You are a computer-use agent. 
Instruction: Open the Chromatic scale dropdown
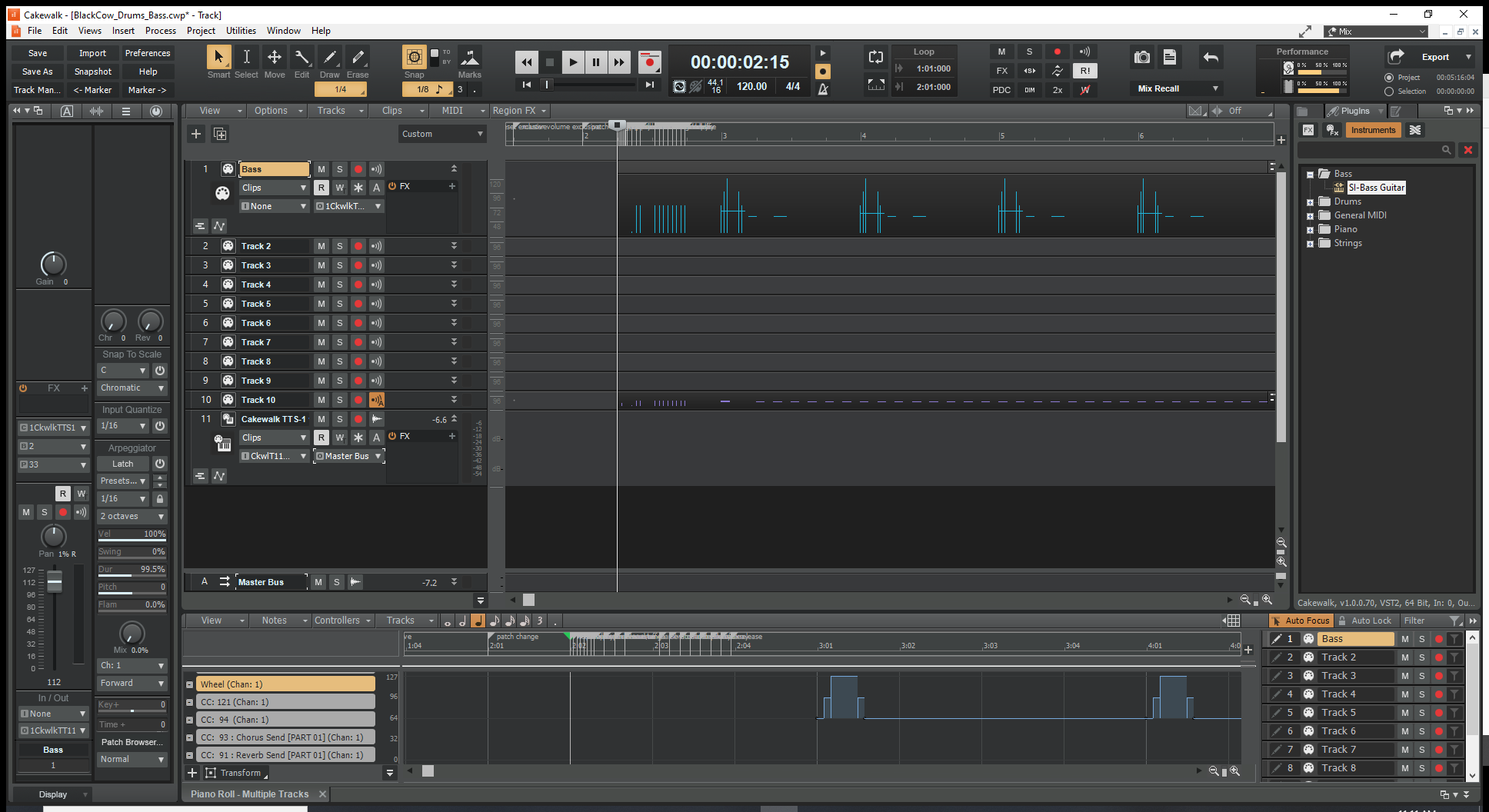132,388
